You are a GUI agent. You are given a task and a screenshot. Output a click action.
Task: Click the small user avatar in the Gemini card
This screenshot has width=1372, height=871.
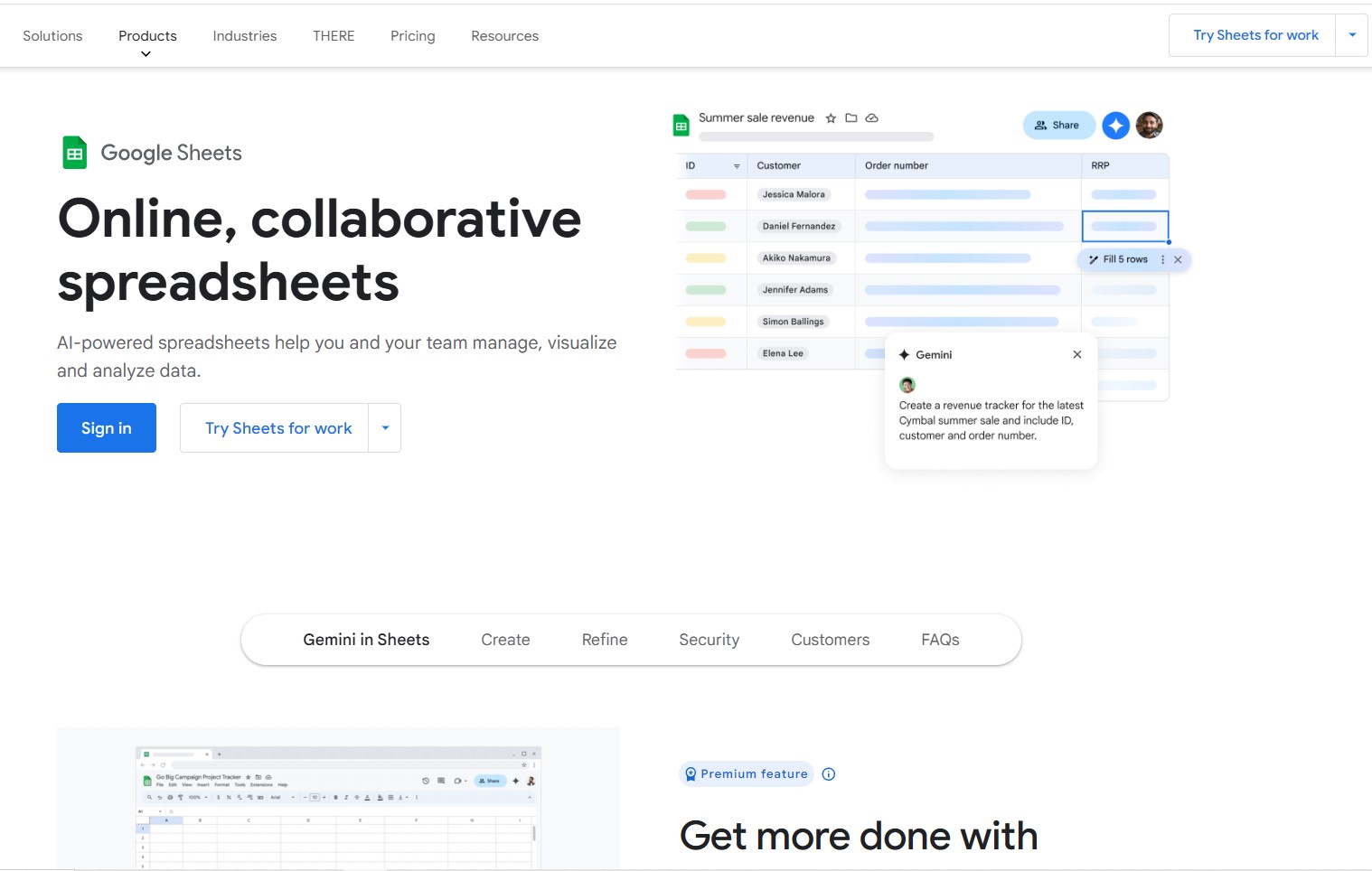pyautogui.click(x=907, y=385)
